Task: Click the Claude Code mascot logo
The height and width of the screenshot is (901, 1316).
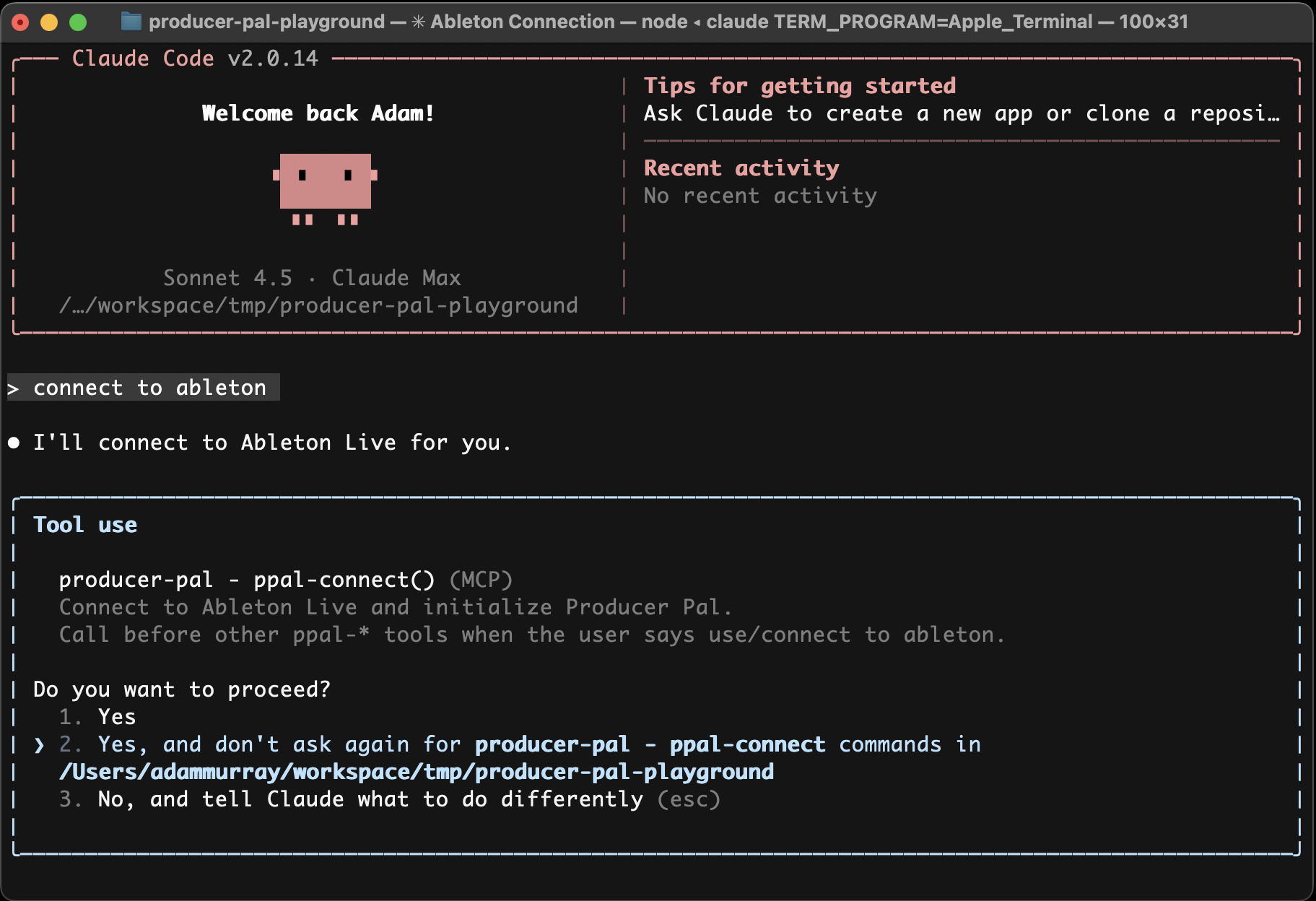Action: [x=326, y=189]
